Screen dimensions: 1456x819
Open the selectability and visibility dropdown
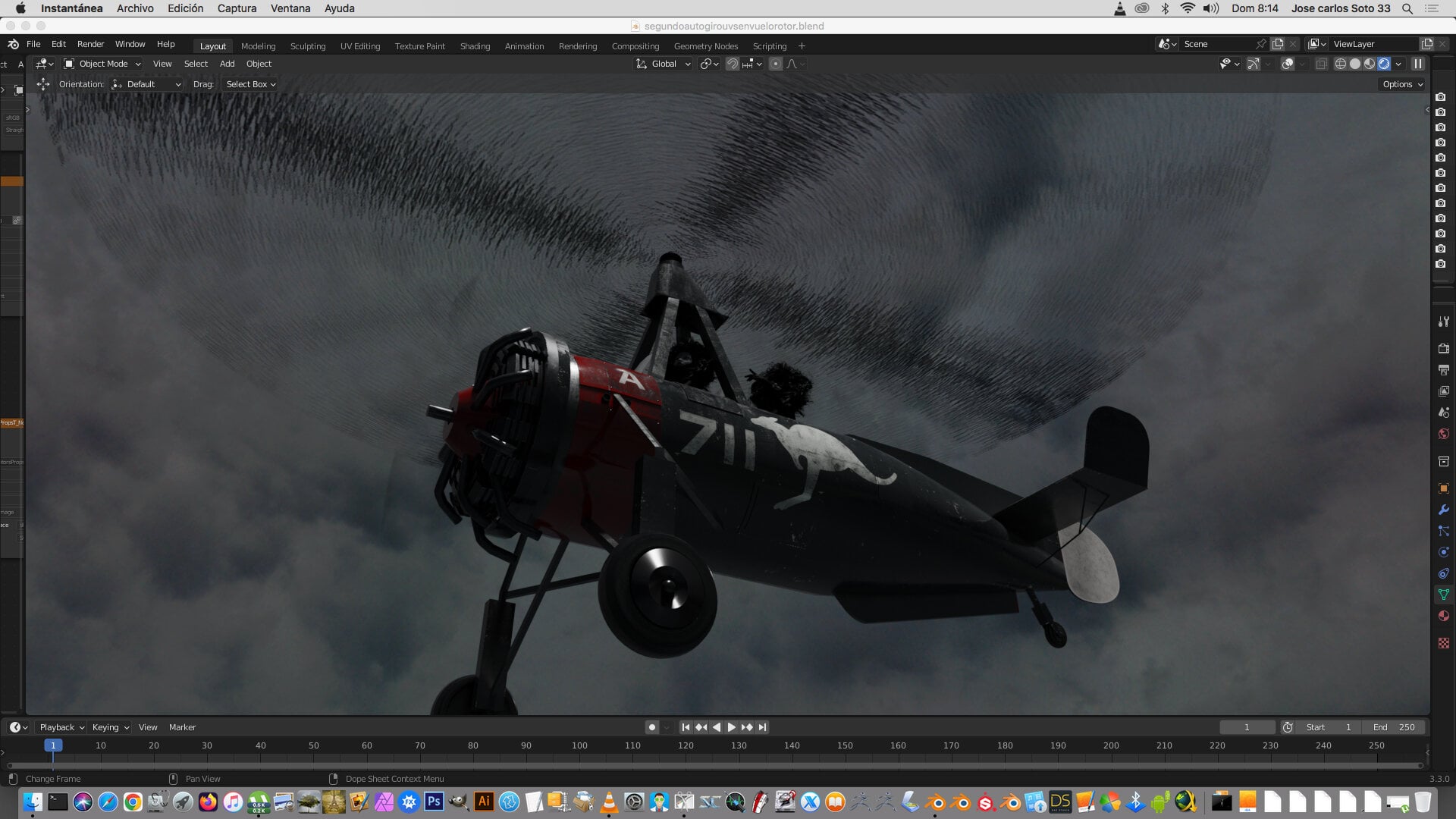coord(1229,64)
